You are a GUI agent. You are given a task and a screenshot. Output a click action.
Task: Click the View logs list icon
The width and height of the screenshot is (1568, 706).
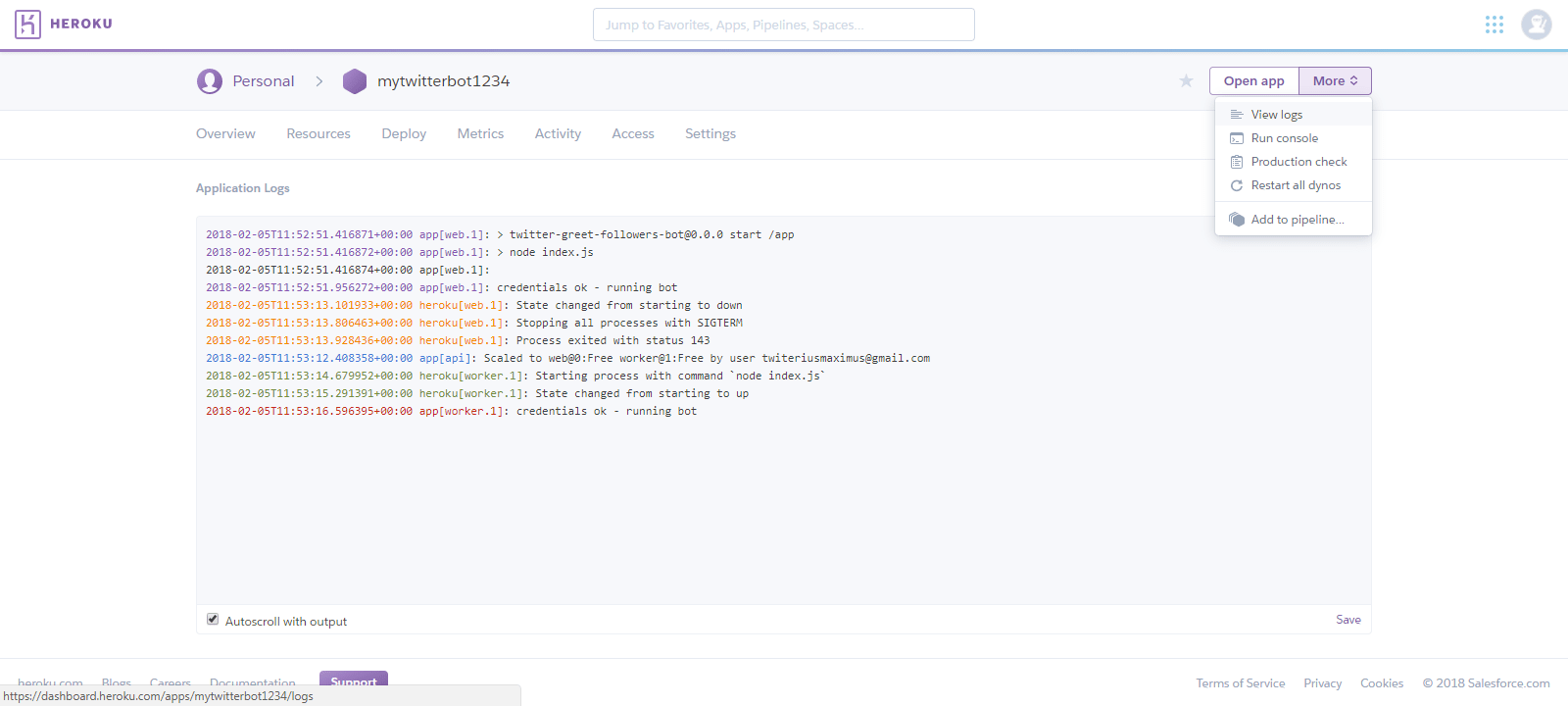1237,115
